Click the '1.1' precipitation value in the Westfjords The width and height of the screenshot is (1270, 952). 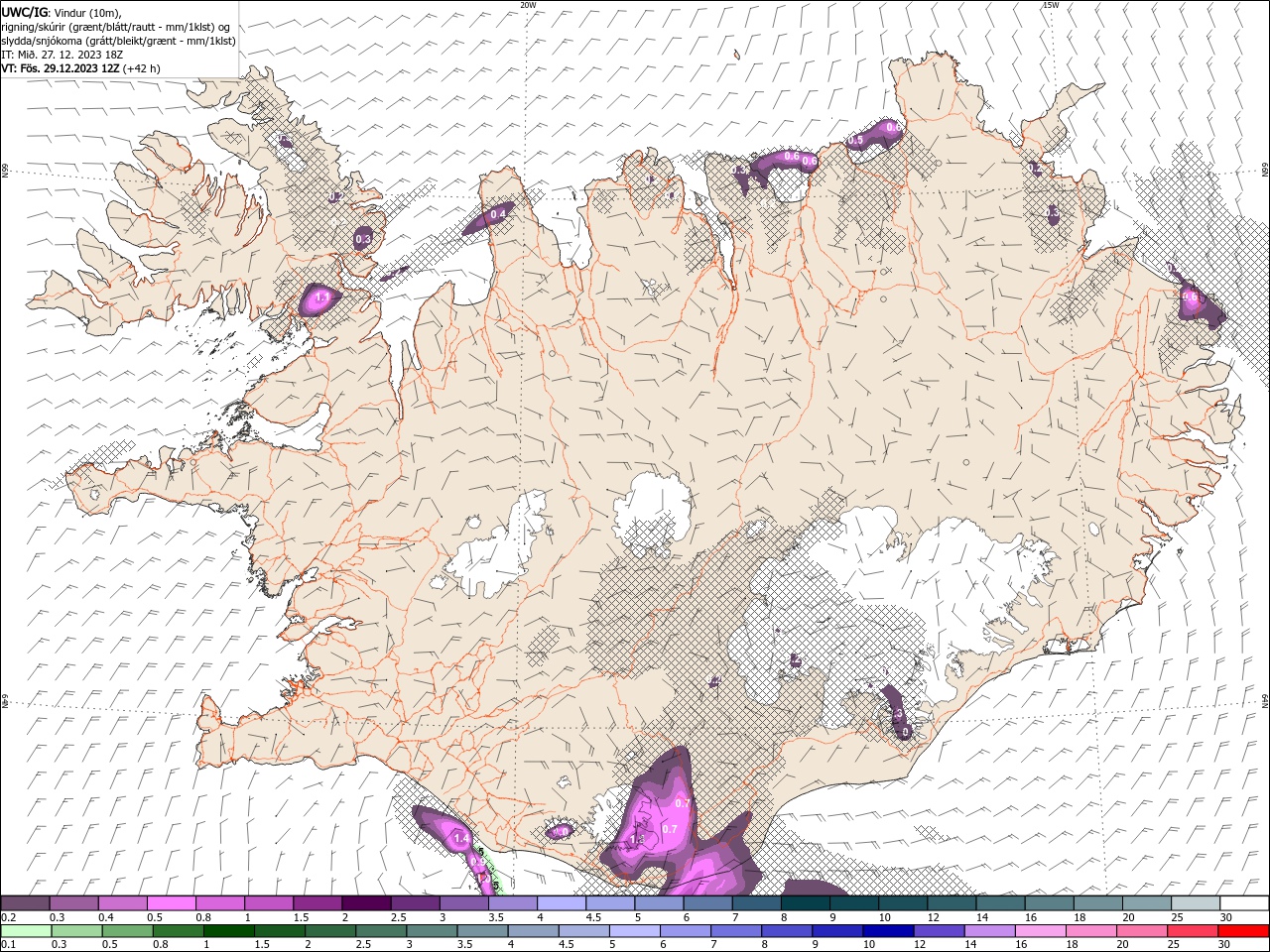coord(321,297)
